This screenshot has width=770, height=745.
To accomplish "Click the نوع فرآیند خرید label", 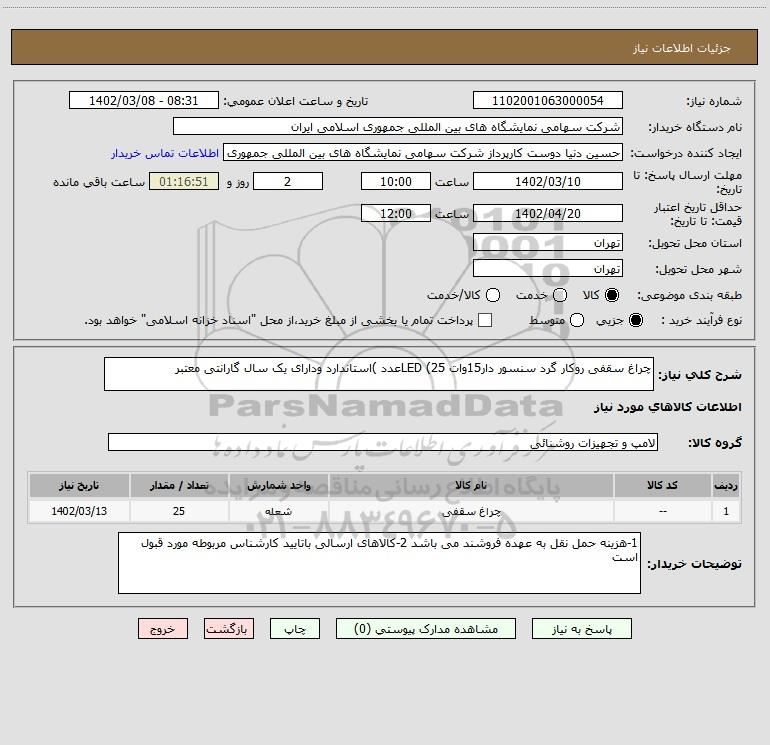I will tap(701, 320).
